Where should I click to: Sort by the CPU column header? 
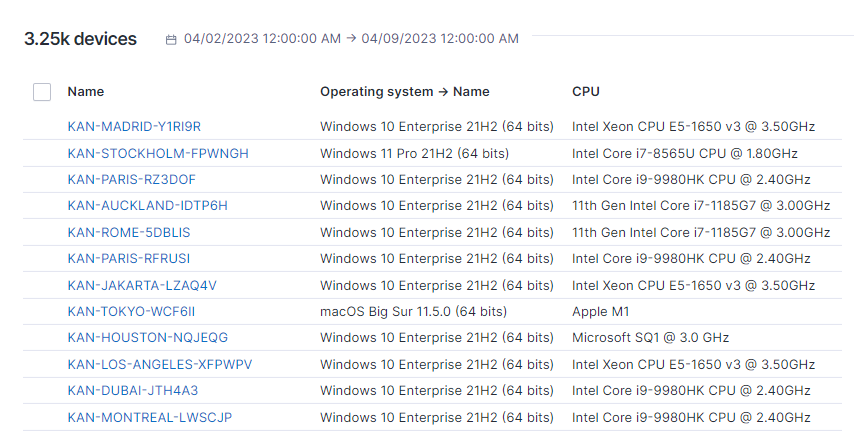(x=586, y=92)
